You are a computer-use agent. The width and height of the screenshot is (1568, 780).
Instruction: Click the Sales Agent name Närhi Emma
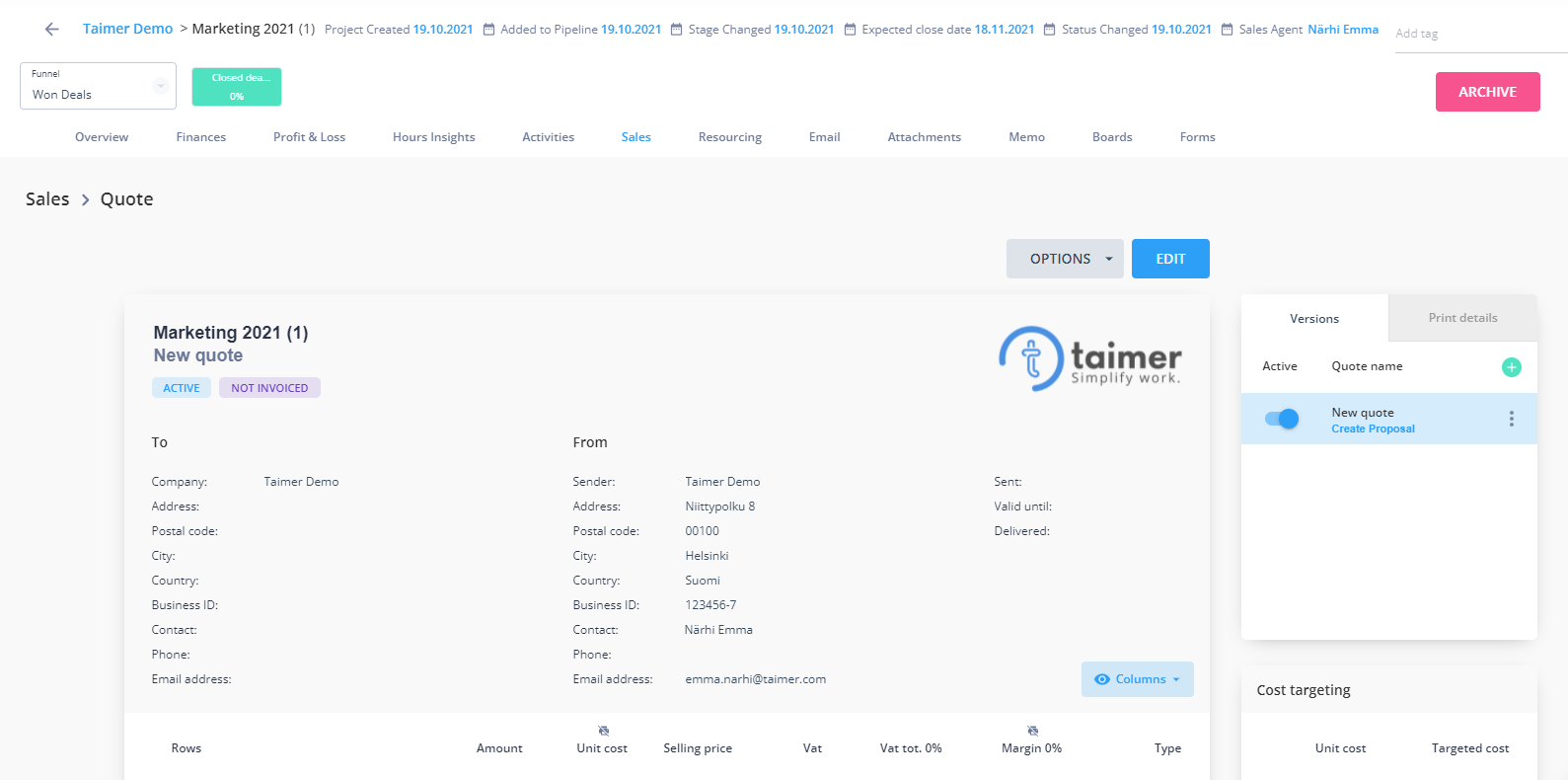click(x=1343, y=30)
